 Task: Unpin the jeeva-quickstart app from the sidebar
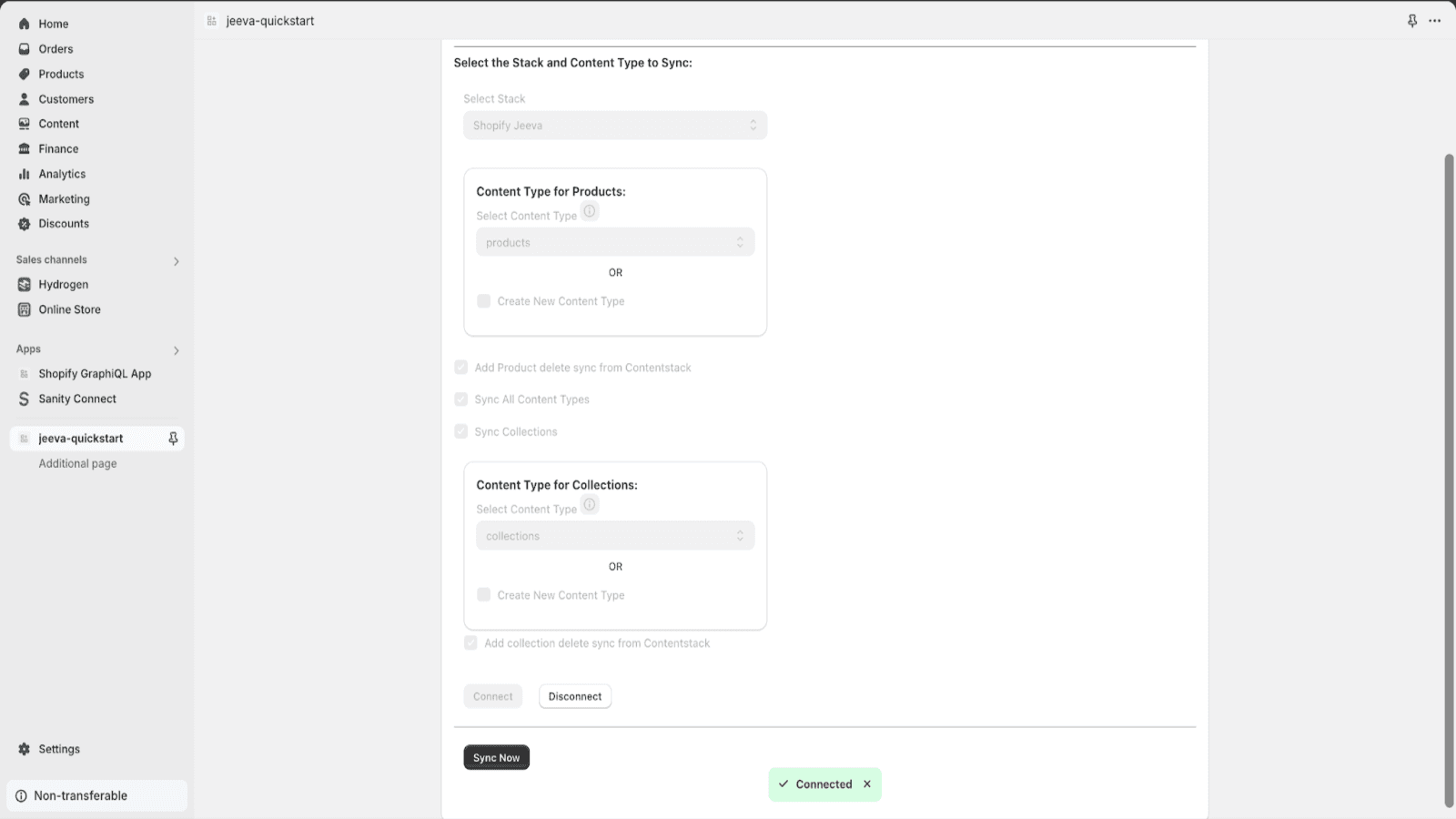coord(172,438)
